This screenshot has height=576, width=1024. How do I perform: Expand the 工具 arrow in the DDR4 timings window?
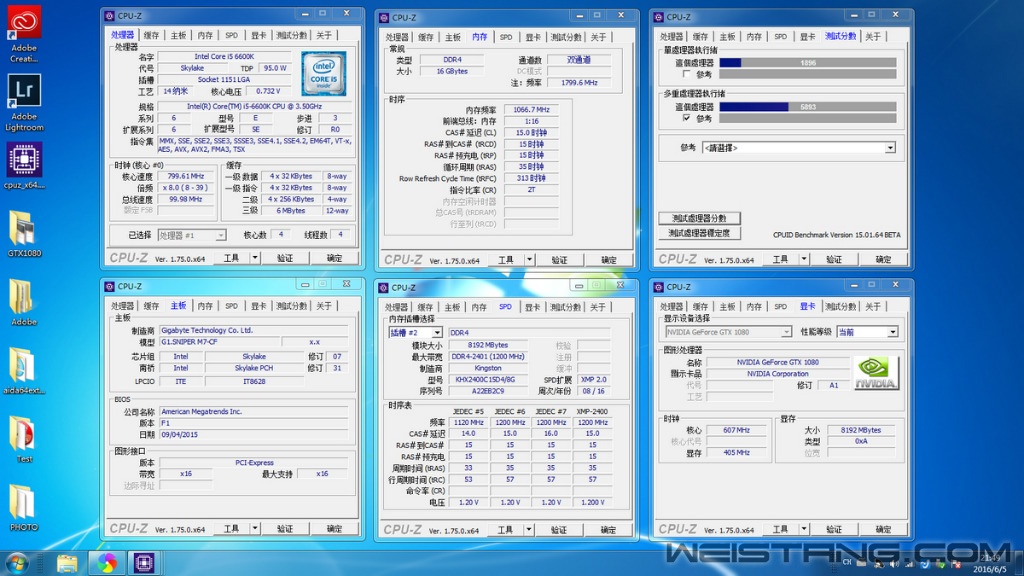click(530, 260)
